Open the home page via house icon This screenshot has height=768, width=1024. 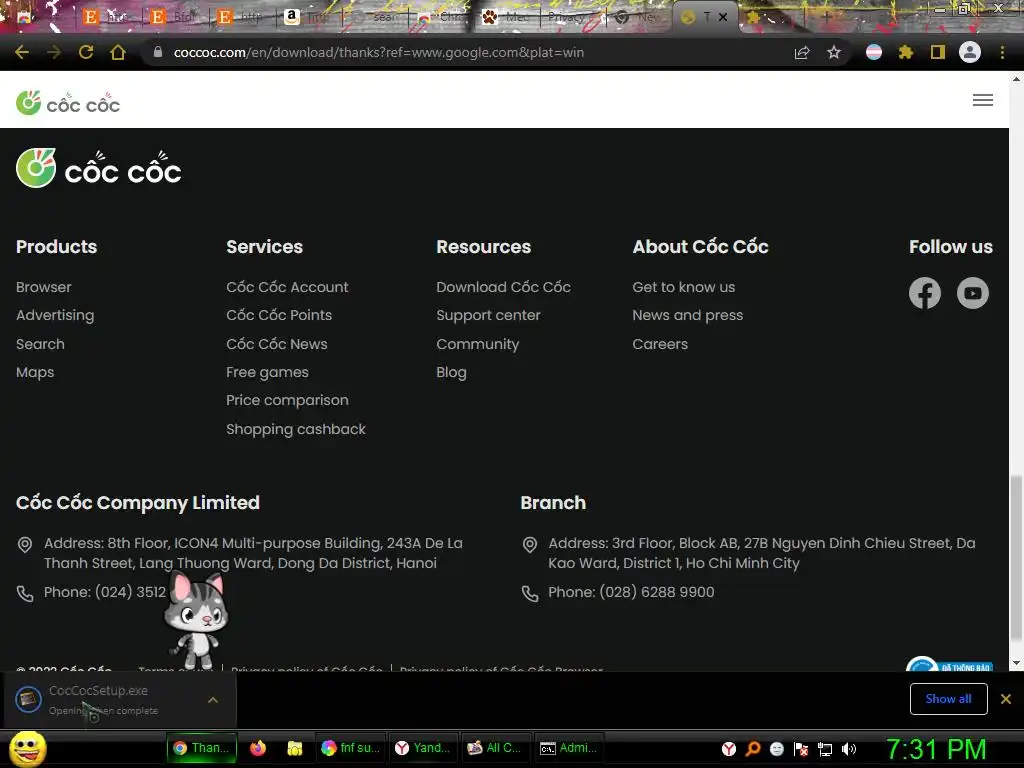[x=118, y=52]
